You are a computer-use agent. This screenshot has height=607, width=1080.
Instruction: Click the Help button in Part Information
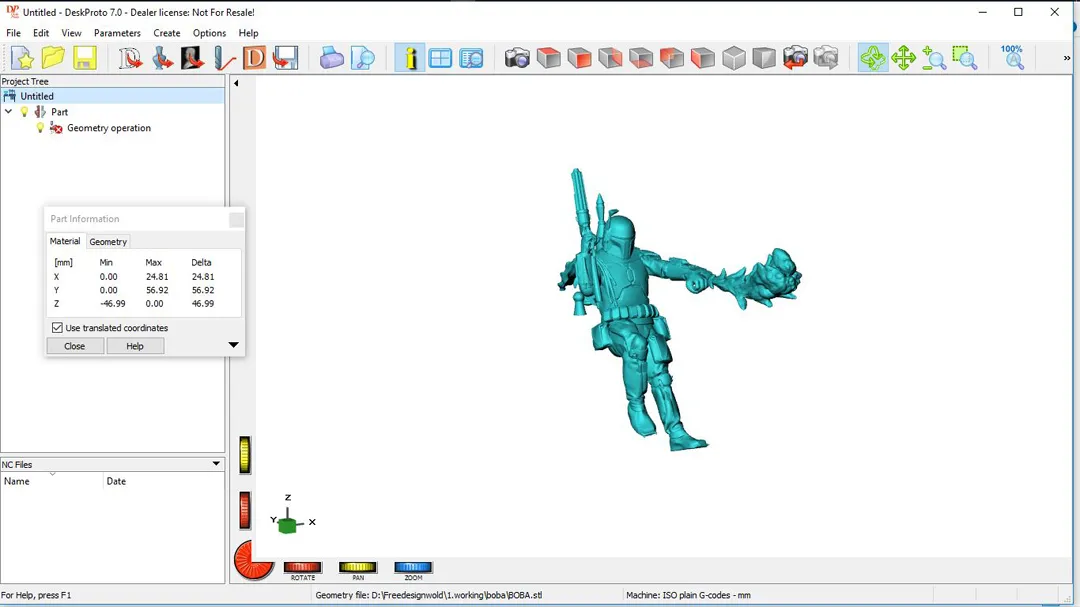click(x=135, y=346)
